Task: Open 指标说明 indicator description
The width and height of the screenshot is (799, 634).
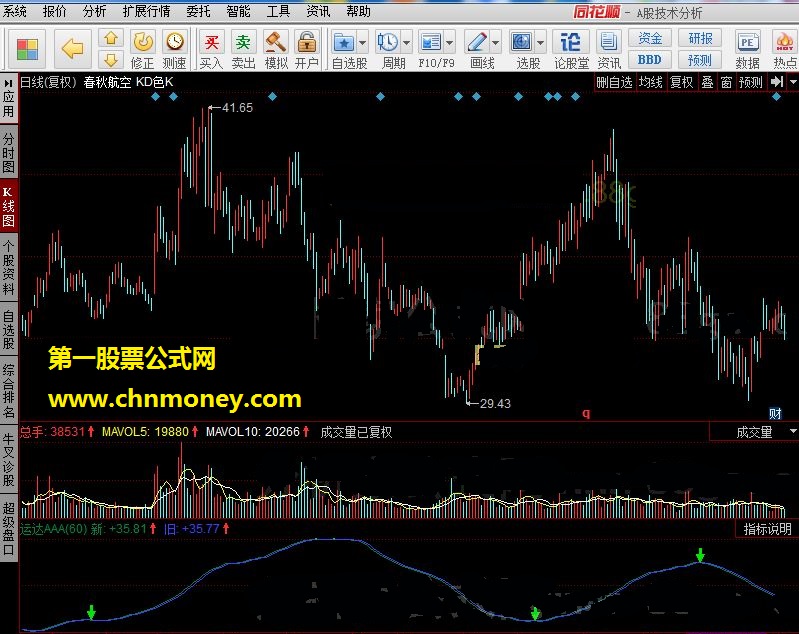Action: 767,529
